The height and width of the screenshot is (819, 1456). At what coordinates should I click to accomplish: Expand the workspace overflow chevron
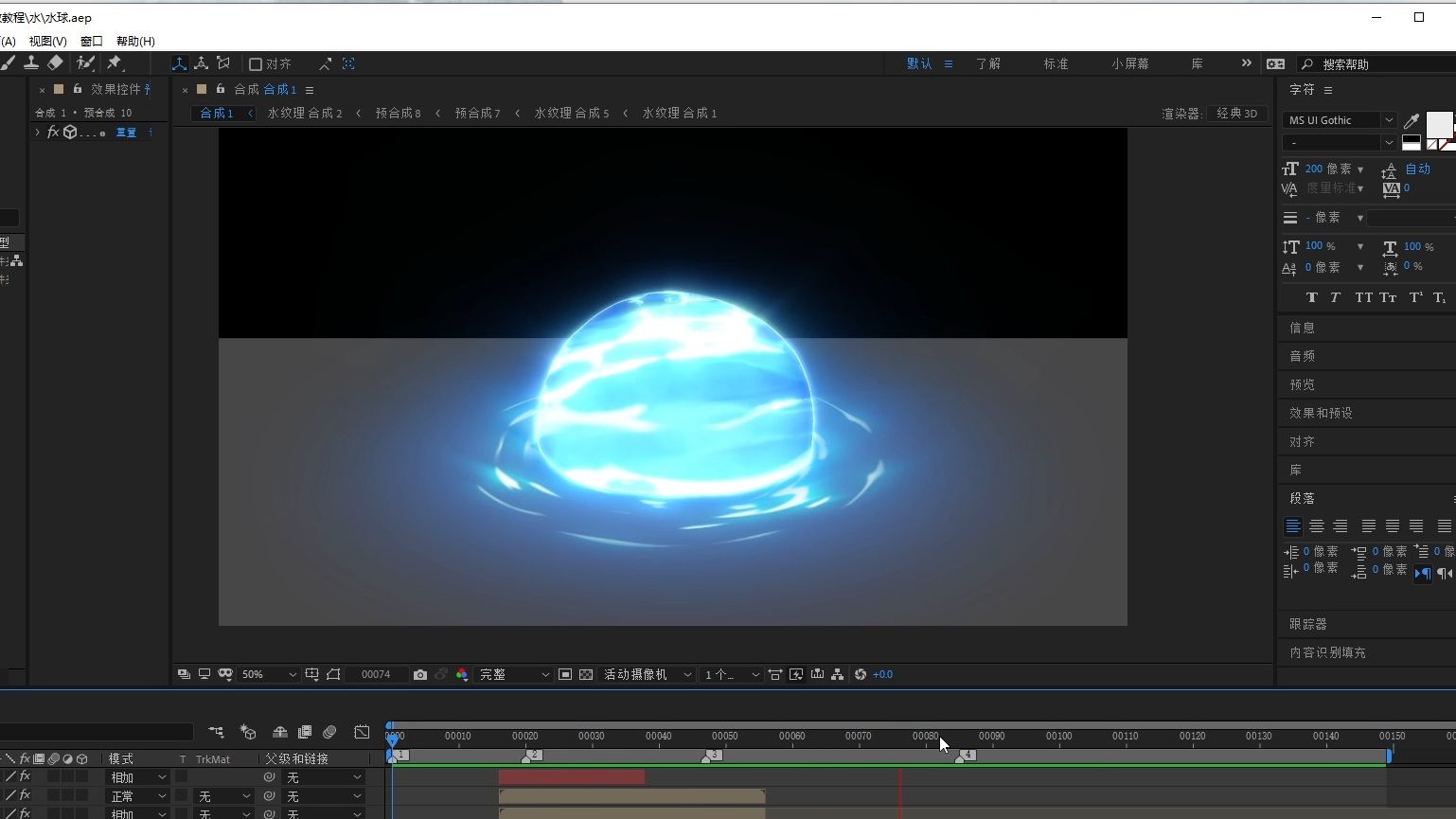pos(1246,63)
